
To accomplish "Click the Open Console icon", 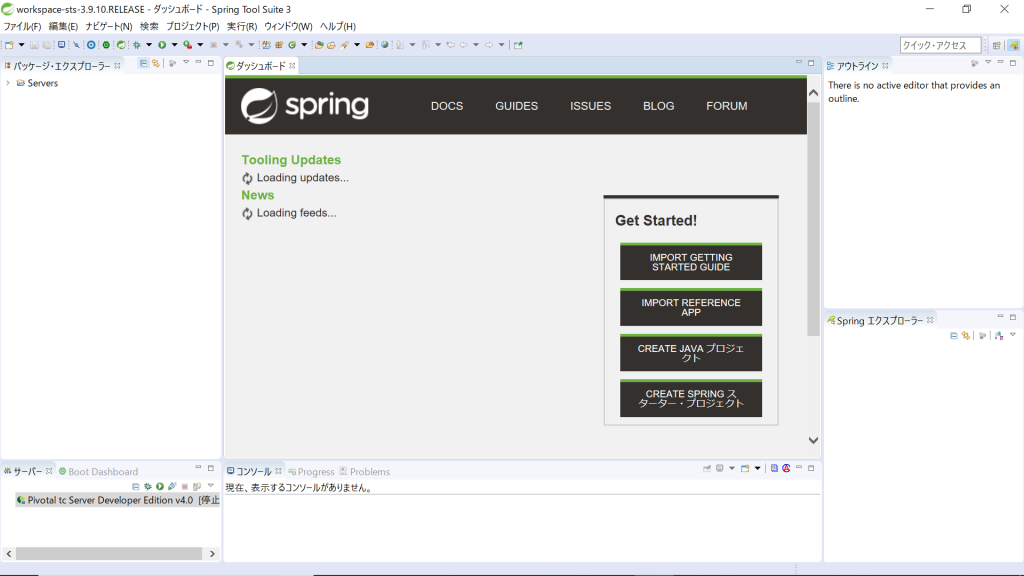I will (x=745, y=468).
